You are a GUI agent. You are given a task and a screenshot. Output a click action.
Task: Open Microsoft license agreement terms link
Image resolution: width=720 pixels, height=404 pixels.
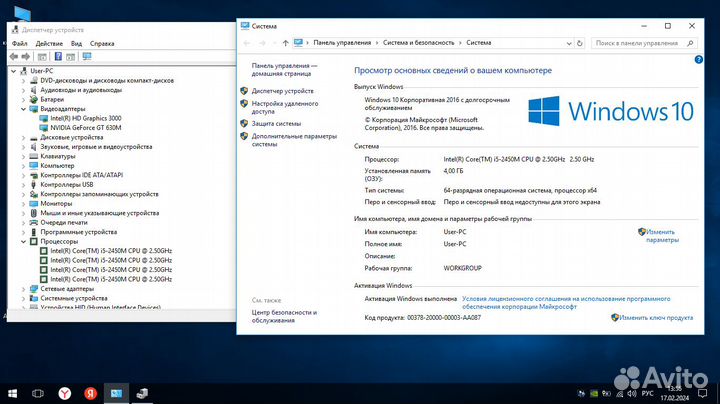[x=566, y=303]
